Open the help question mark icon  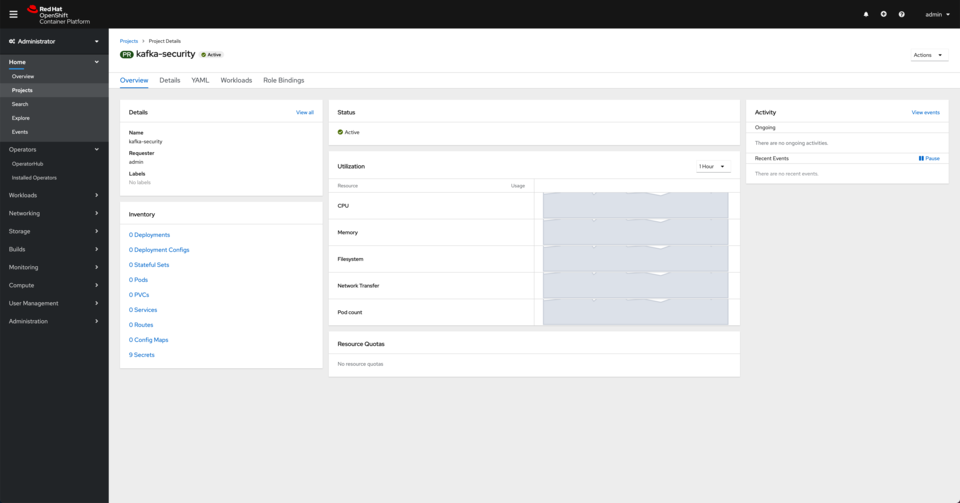click(901, 14)
